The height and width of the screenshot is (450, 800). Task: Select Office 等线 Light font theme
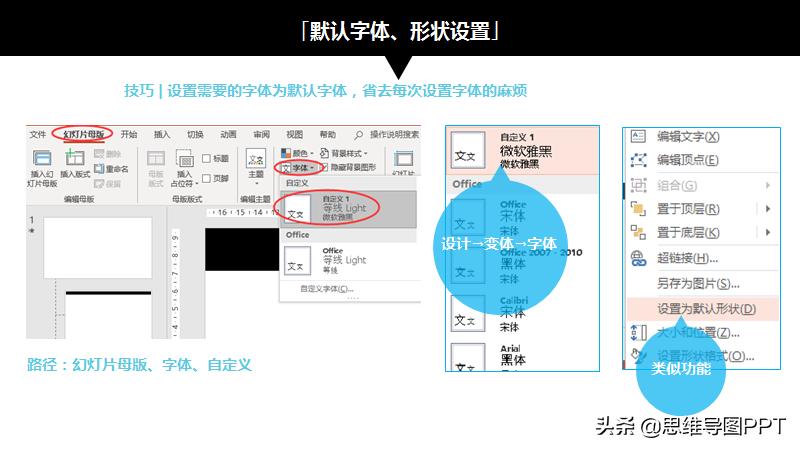tap(350, 260)
